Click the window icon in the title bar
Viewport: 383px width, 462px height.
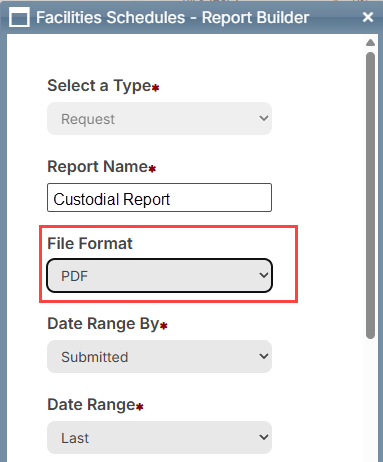[19, 17]
